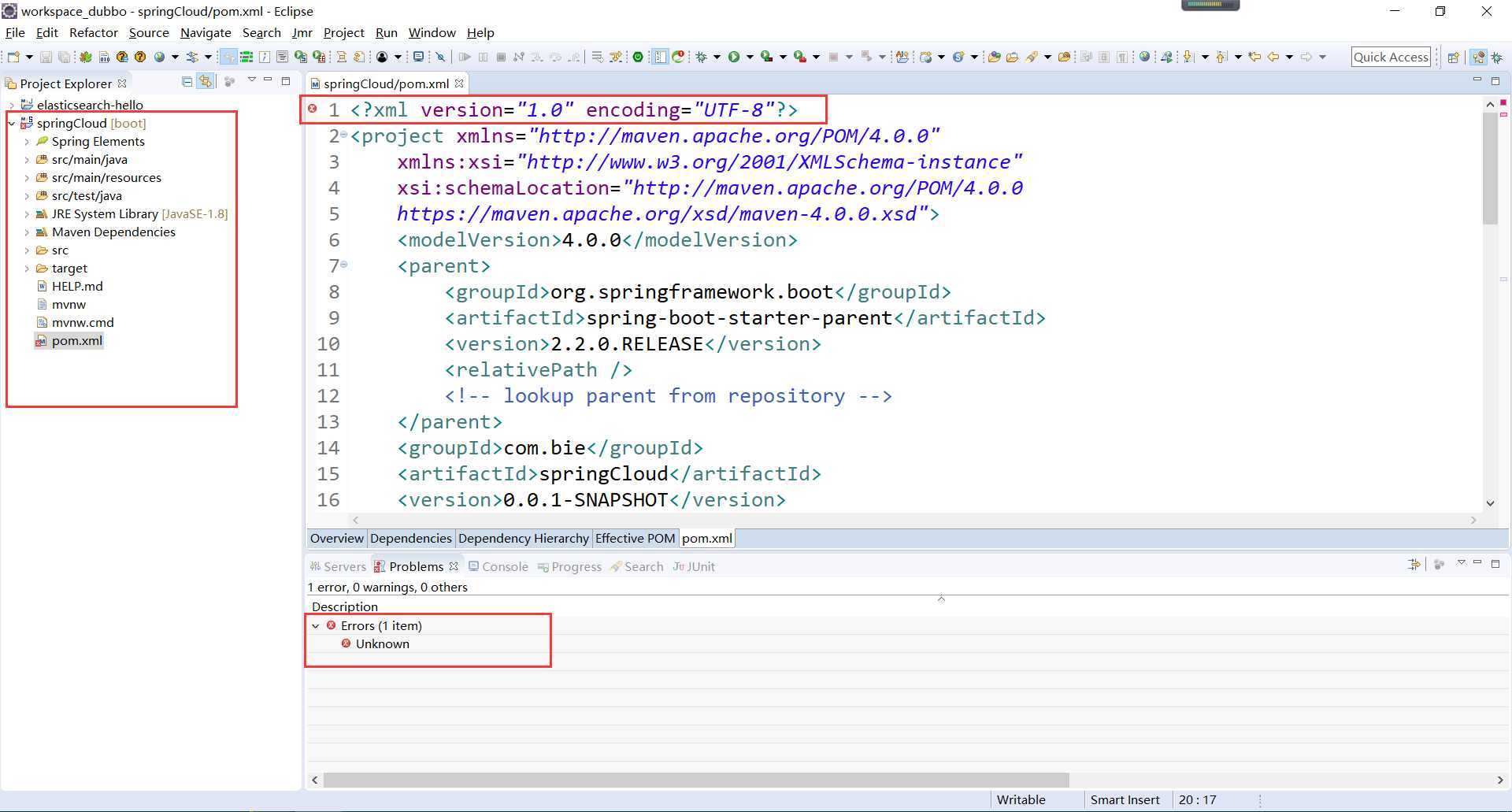Open the Progress view tab

tap(569, 567)
